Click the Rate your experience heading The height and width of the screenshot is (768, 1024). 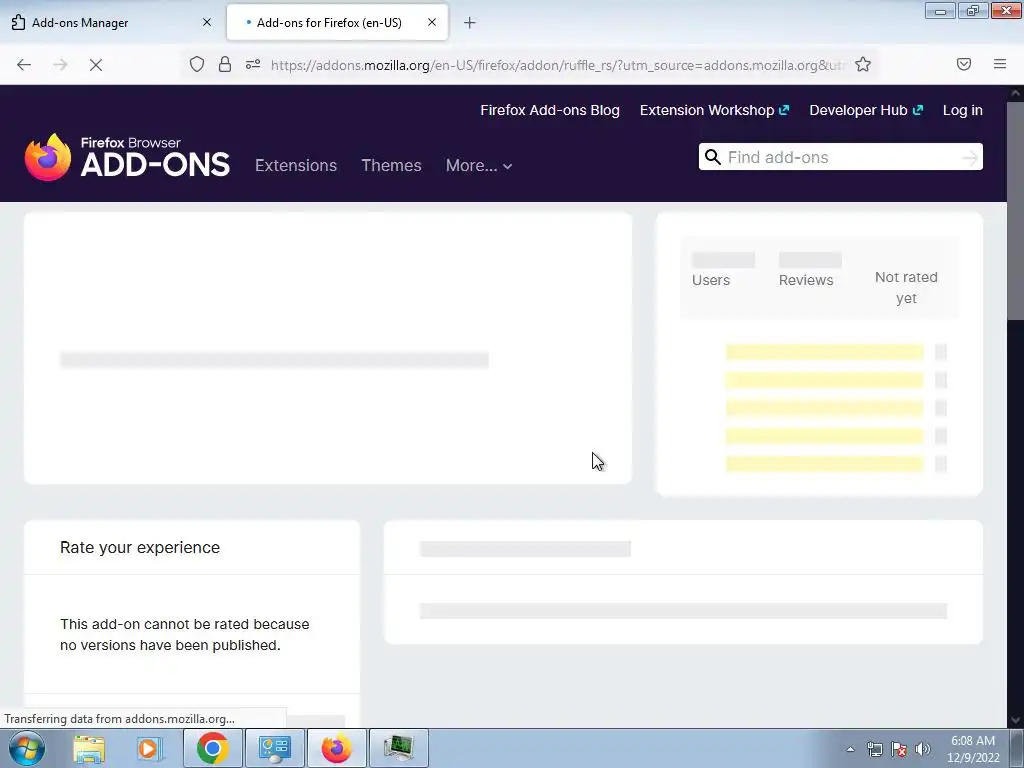coord(140,547)
